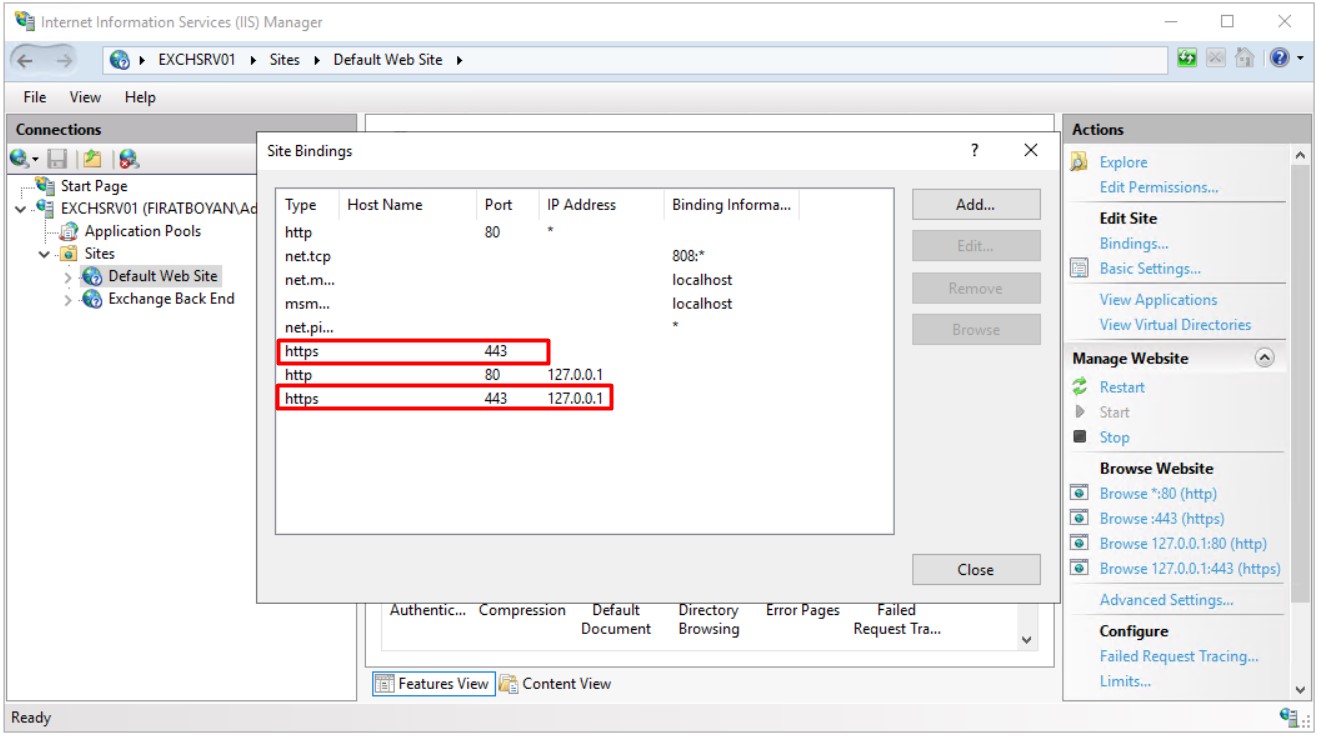Image resolution: width=1317 pixels, height=736 pixels.
Task: Click the green Restart icon
Action: pos(1079,387)
